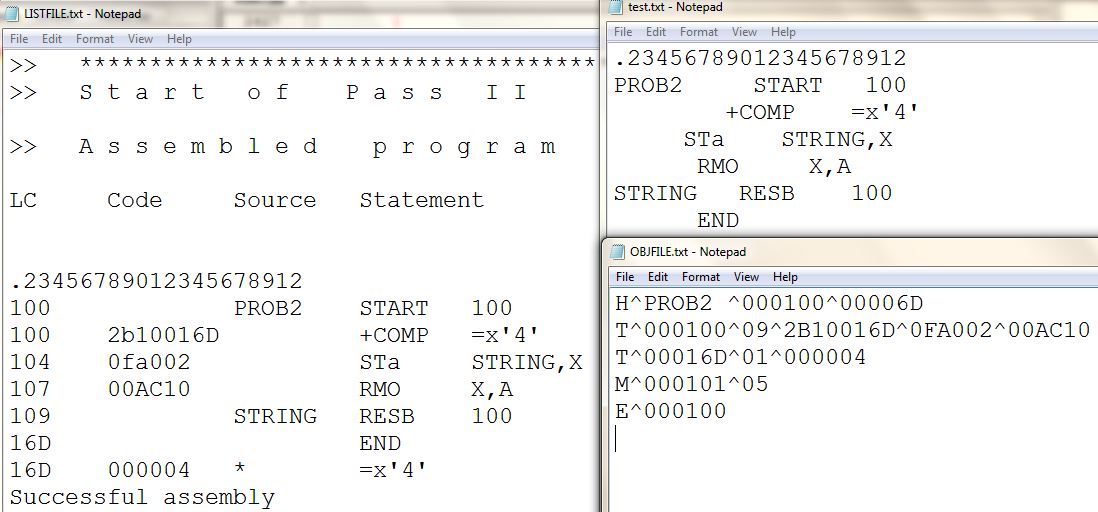Click the ruler line in test.txt
Screen dimensions: 1098x512
[760, 58]
